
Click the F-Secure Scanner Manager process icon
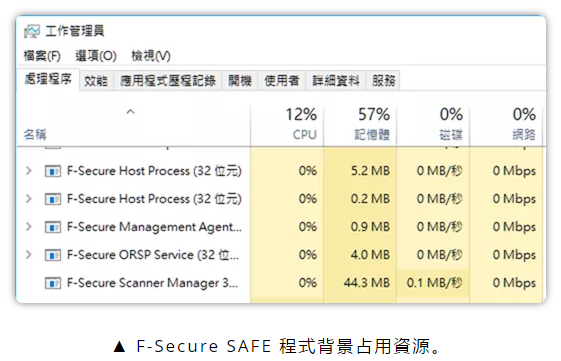pyautogui.click(x=53, y=283)
